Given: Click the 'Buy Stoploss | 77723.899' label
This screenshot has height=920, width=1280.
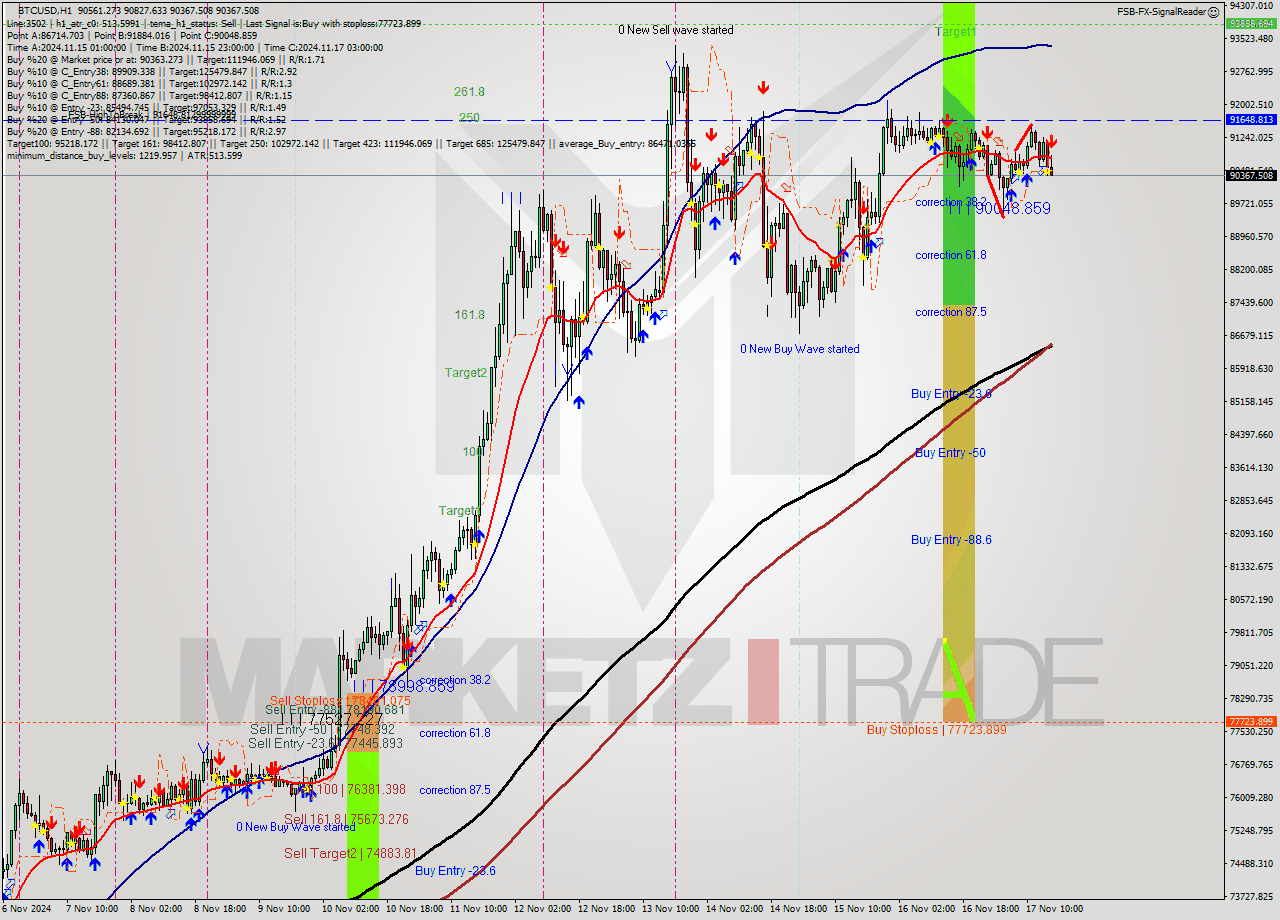Looking at the screenshot, I should (x=936, y=730).
